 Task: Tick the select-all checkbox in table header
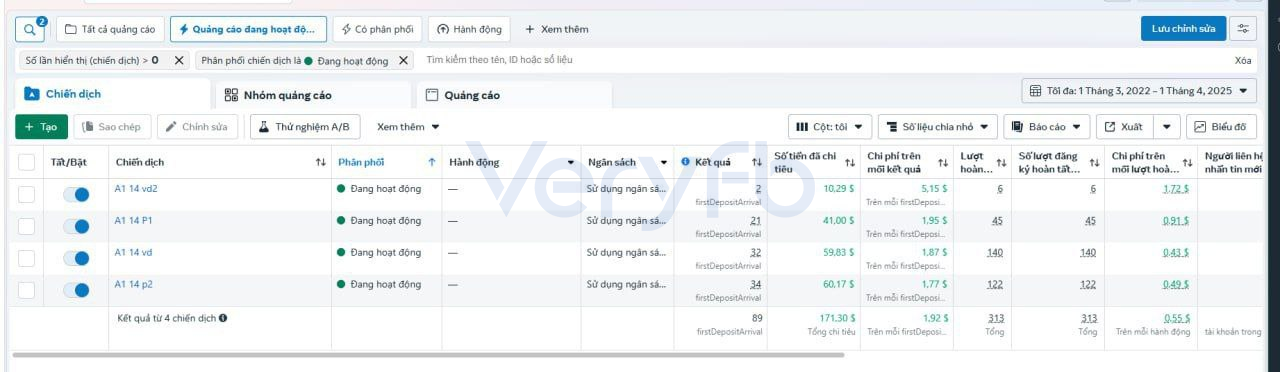[x=26, y=162]
